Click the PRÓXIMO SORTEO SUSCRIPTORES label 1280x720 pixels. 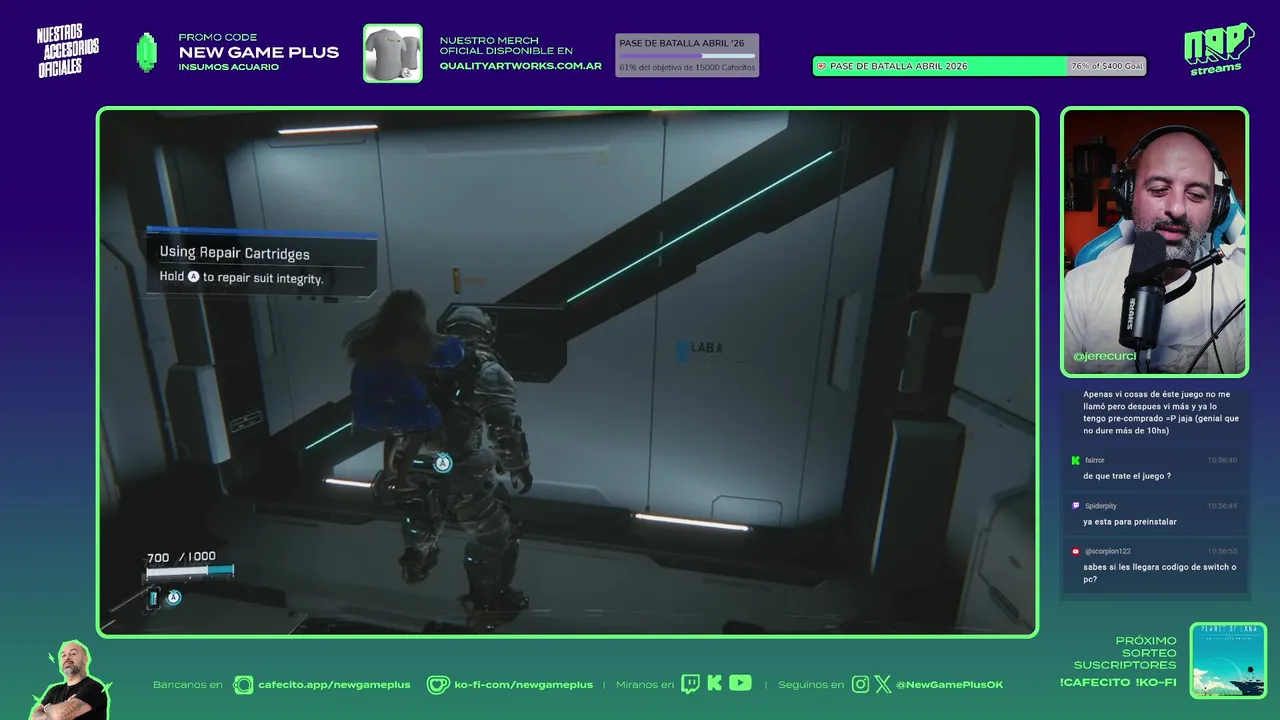(x=1125, y=652)
